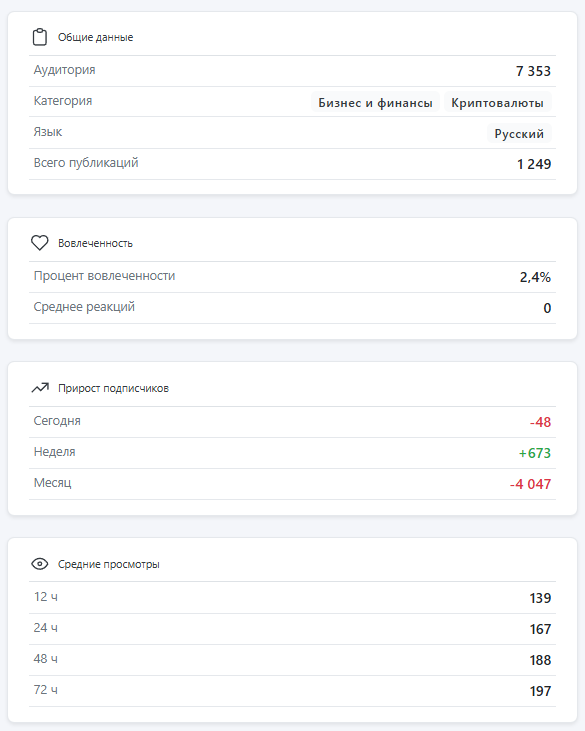Click the Средние просмотры section heading

point(109,564)
